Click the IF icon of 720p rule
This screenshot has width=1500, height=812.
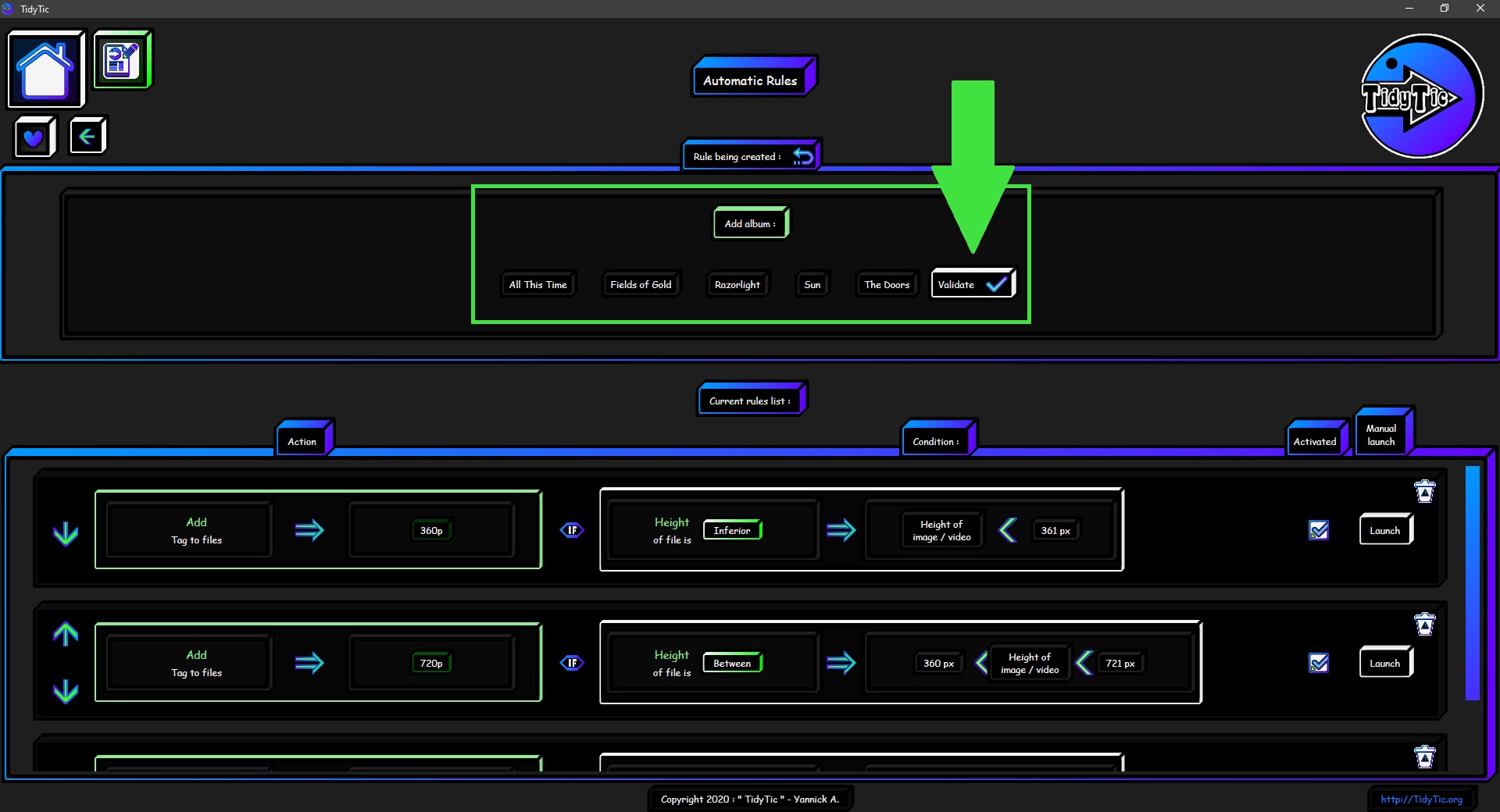pyautogui.click(x=572, y=663)
